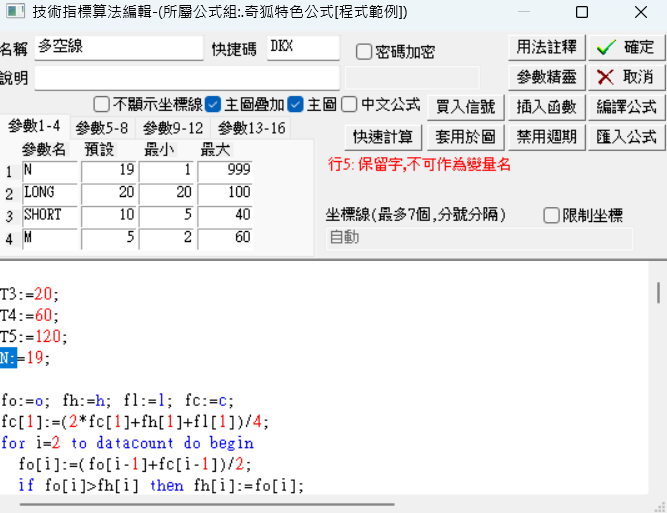Image resolution: width=667 pixels, height=513 pixels.
Task: Click the 取消 cancel button
Action: coord(627,77)
